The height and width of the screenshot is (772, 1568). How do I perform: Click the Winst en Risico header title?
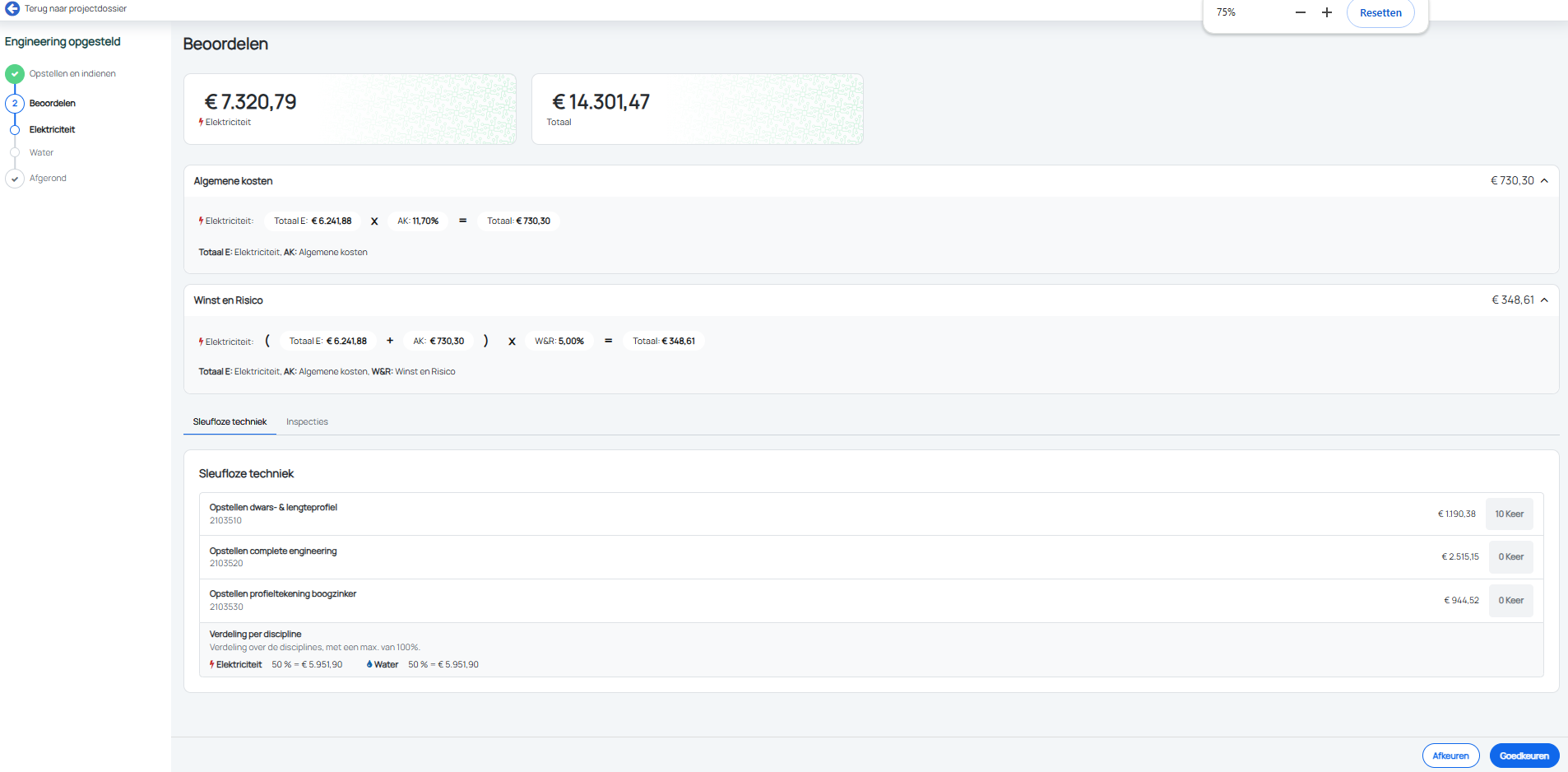pyautogui.click(x=228, y=300)
